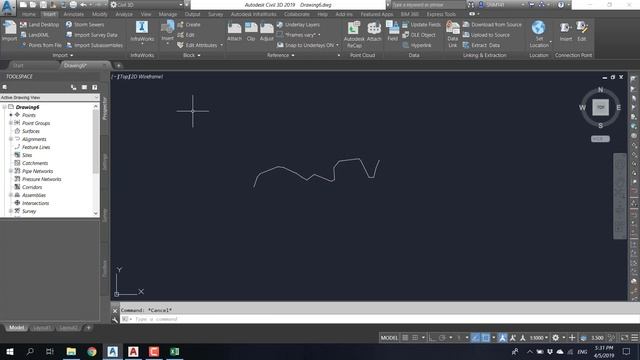Expand the Pipe Networks tree node
This screenshot has width=640, height=360.
pyautogui.click(x=11, y=171)
